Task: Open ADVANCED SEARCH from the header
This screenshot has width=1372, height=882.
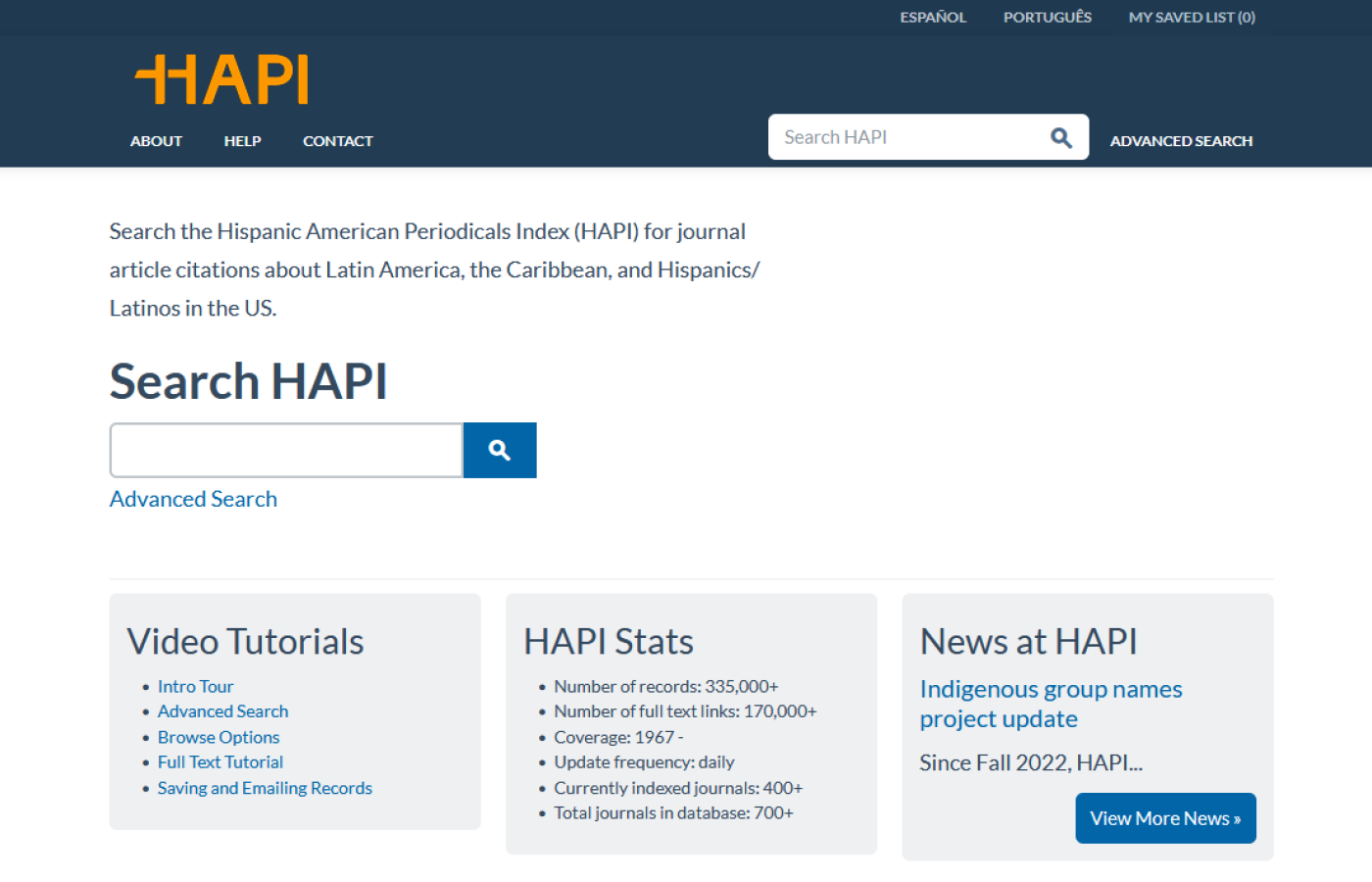Action: click(1181, 140)
